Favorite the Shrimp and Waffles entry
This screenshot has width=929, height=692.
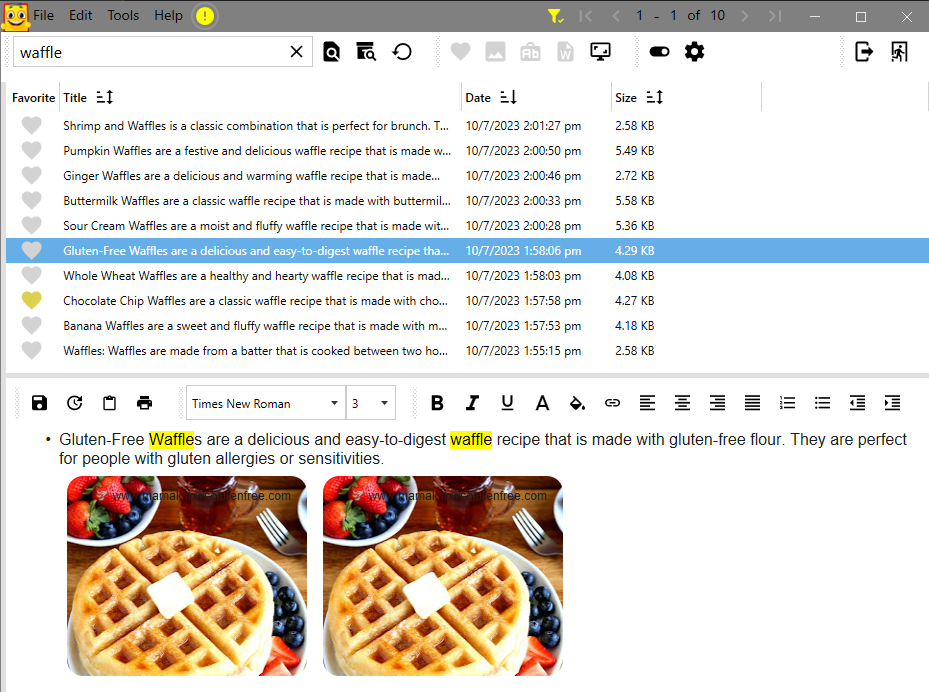pos(31,126)
